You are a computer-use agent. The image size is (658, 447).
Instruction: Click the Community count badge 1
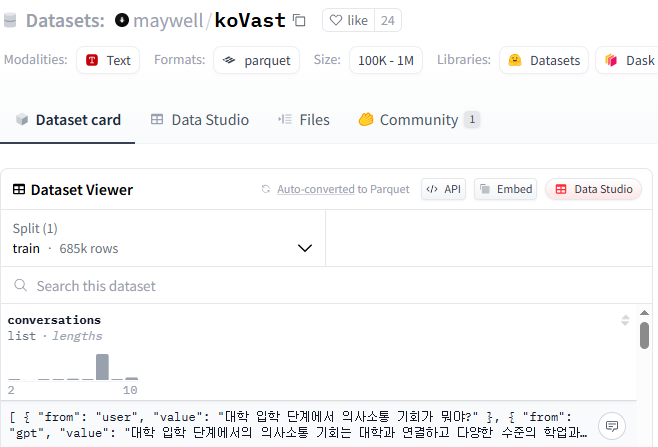tap(472, 120)
